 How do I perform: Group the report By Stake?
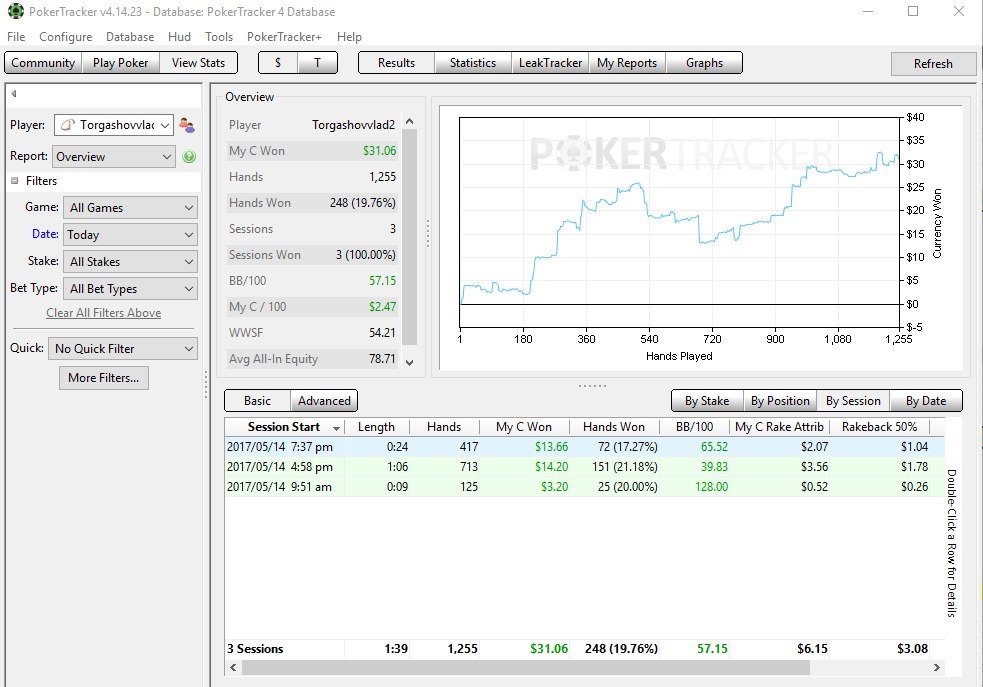coord(707,401)
